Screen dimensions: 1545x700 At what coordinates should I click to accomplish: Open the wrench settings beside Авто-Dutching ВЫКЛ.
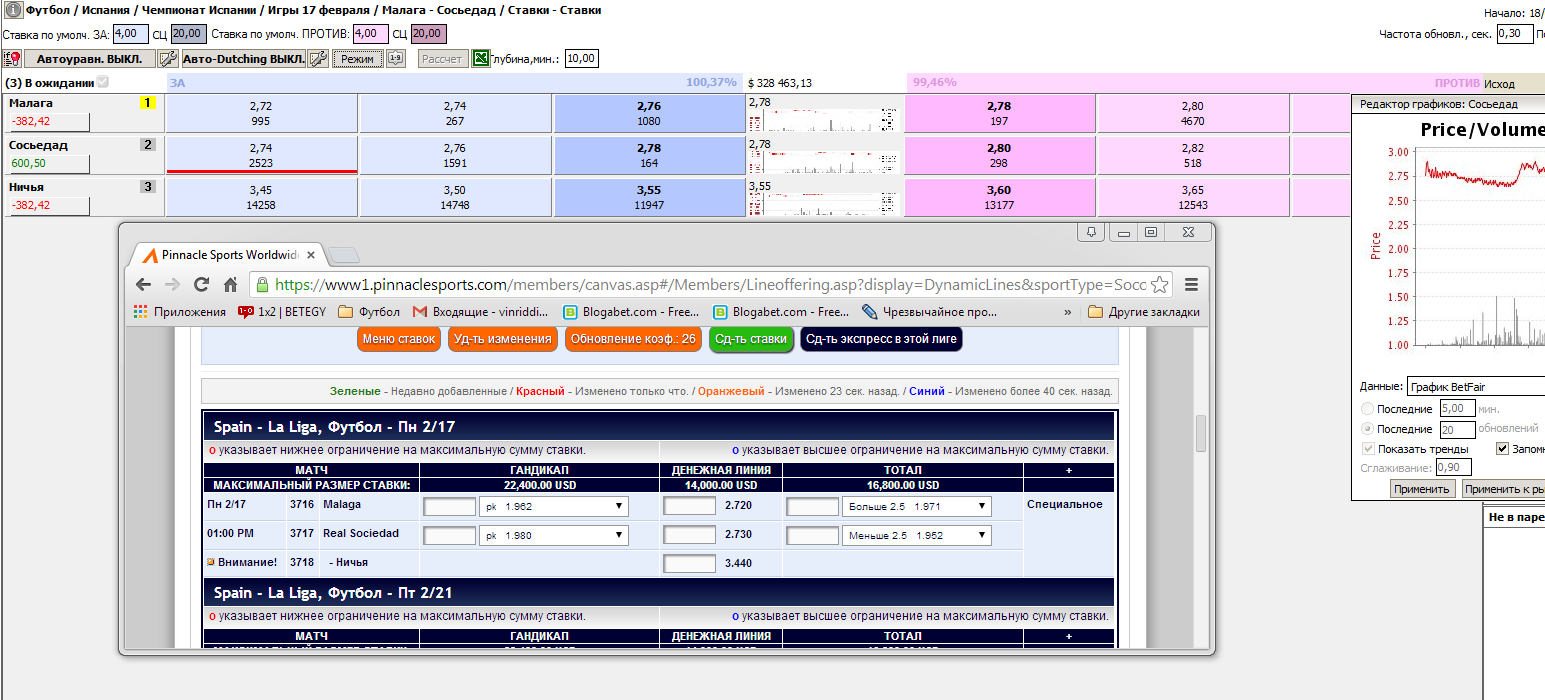pos(318,59)
